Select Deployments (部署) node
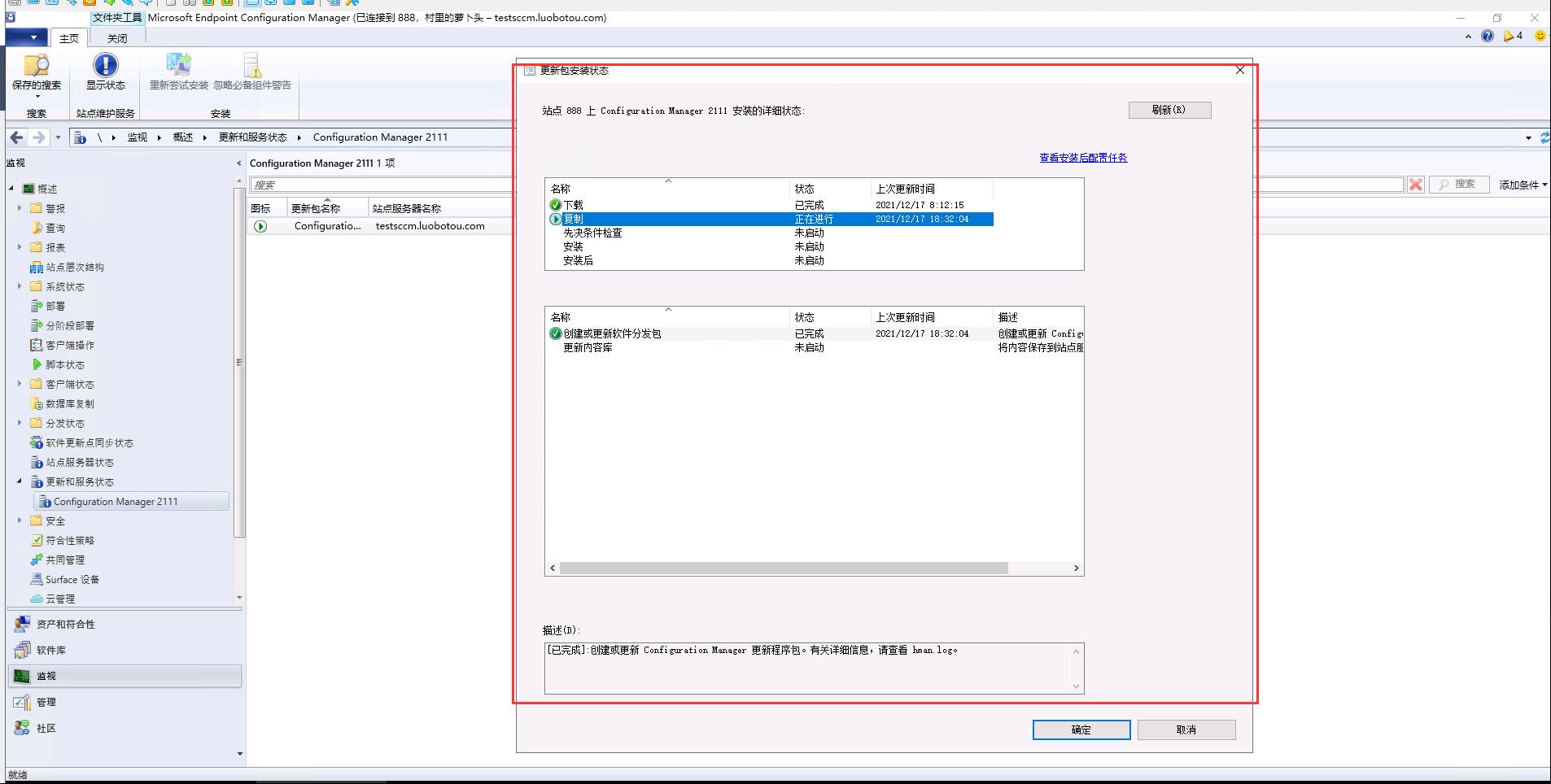Image resolution: width=1551 pixels, height=784 pixels. (48, 306)
